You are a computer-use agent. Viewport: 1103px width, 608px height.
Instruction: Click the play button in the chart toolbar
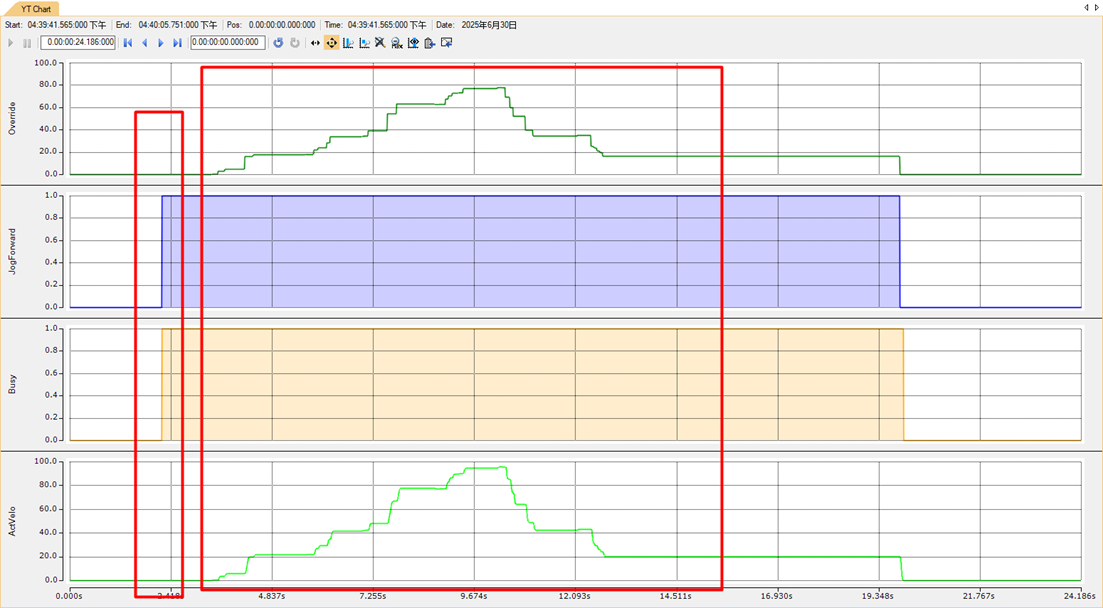tap(10, 43)
